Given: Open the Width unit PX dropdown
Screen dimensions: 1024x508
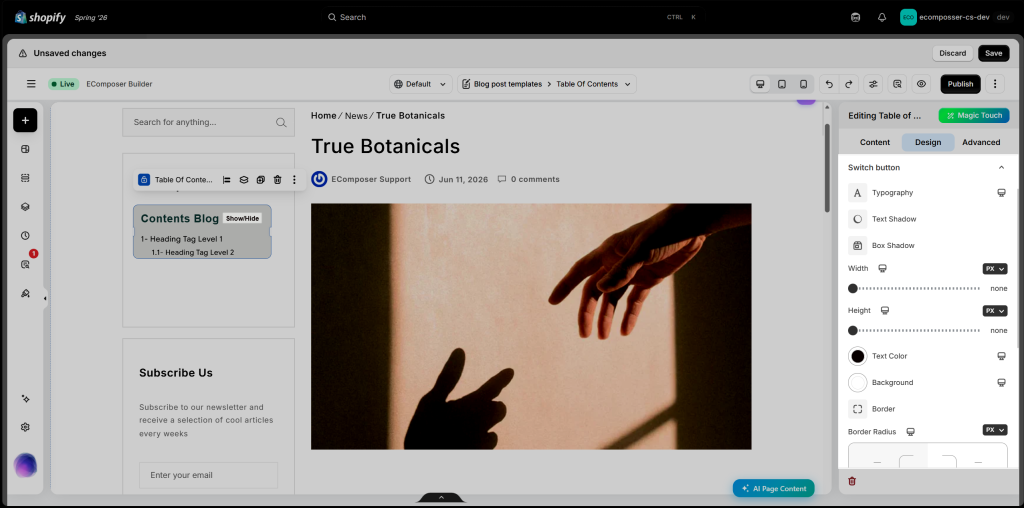Looking at the screenshot, I should [995, 268].
